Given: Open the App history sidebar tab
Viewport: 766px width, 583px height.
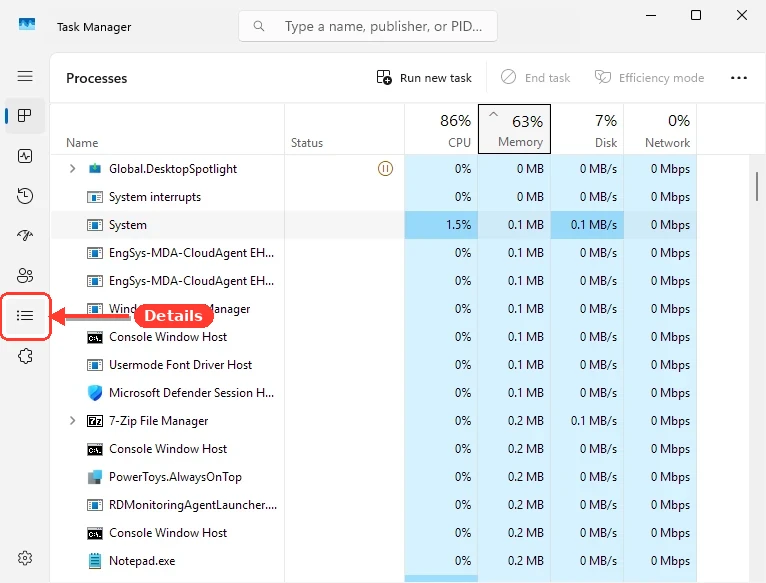Looking at the screenshot, I should (x=25, y=196).
